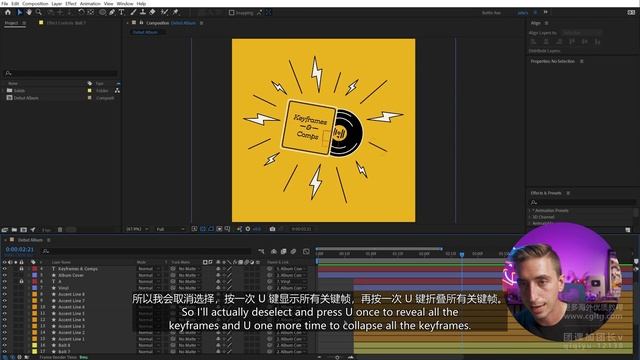The width and height of the screenshot is (640, 360).
Task: Click the Shy layers icon in timeline header
Action: tap(274, 251)
